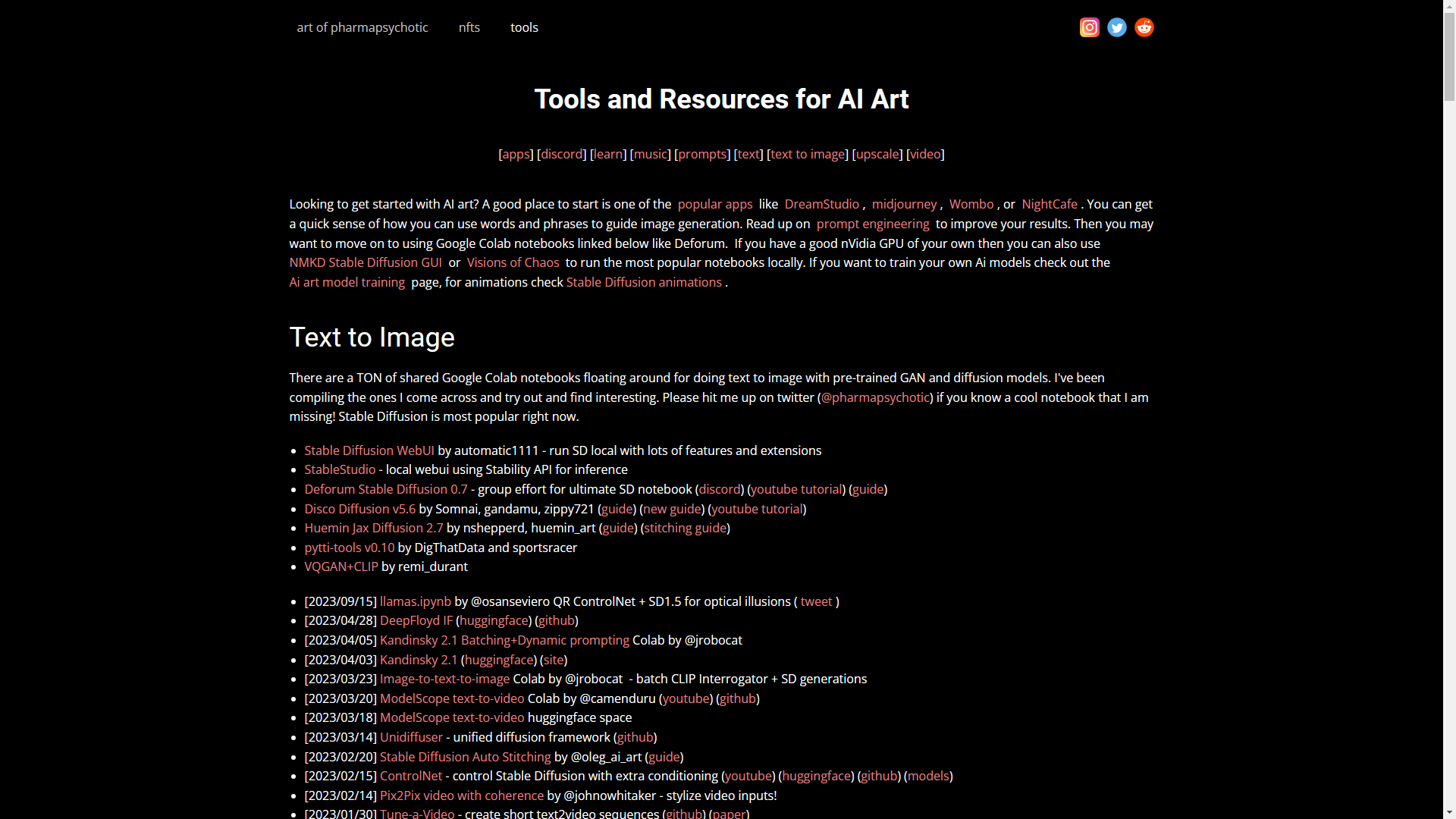Jump to the prompts section anchor

(x=702, y=154)
